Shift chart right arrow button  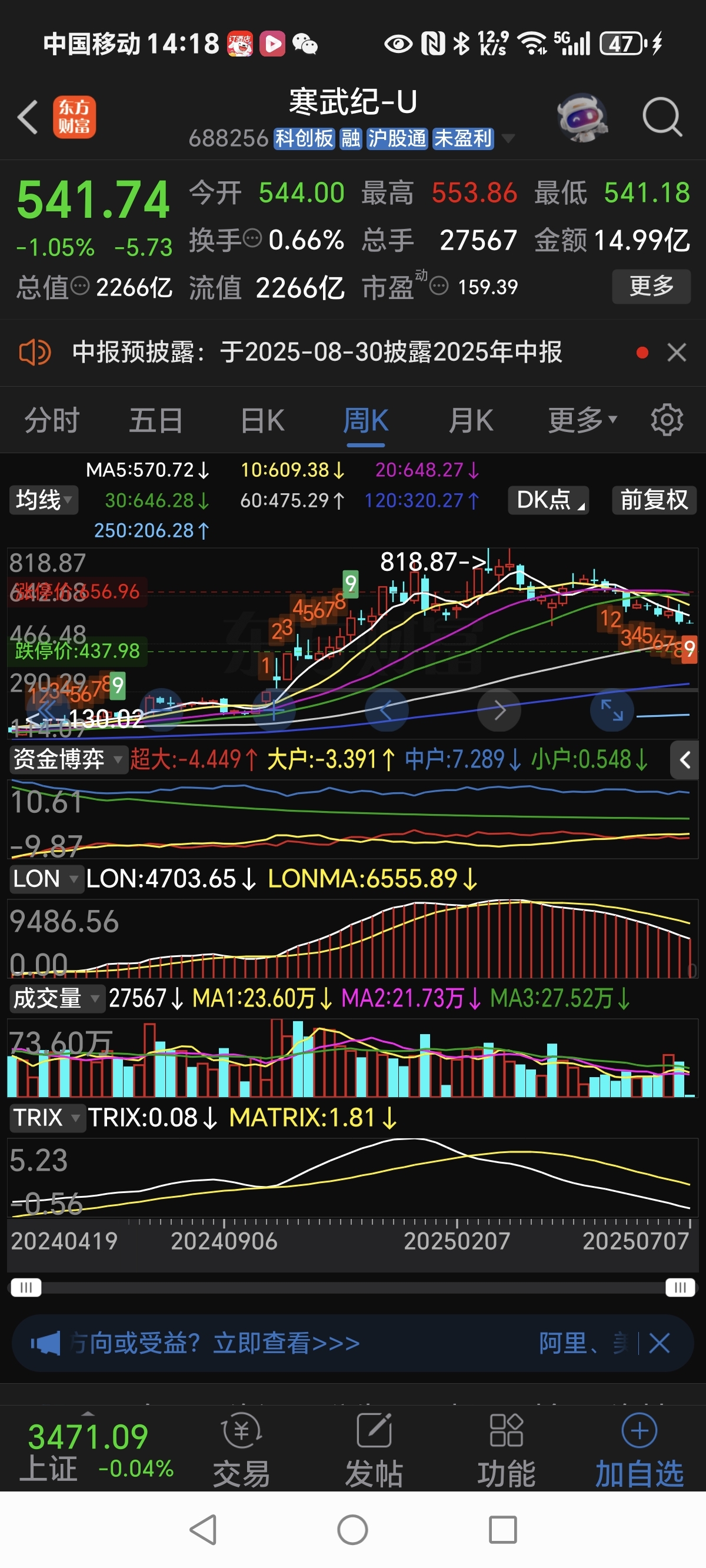pyautogui.click(x=499, y=710)
